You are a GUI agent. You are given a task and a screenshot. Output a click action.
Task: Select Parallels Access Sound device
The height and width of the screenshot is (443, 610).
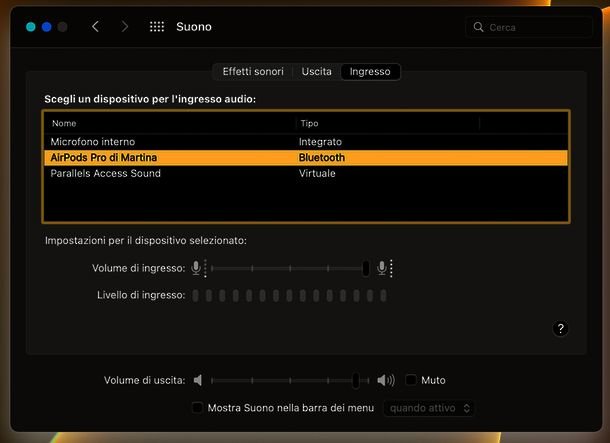(x=306, y=173)
